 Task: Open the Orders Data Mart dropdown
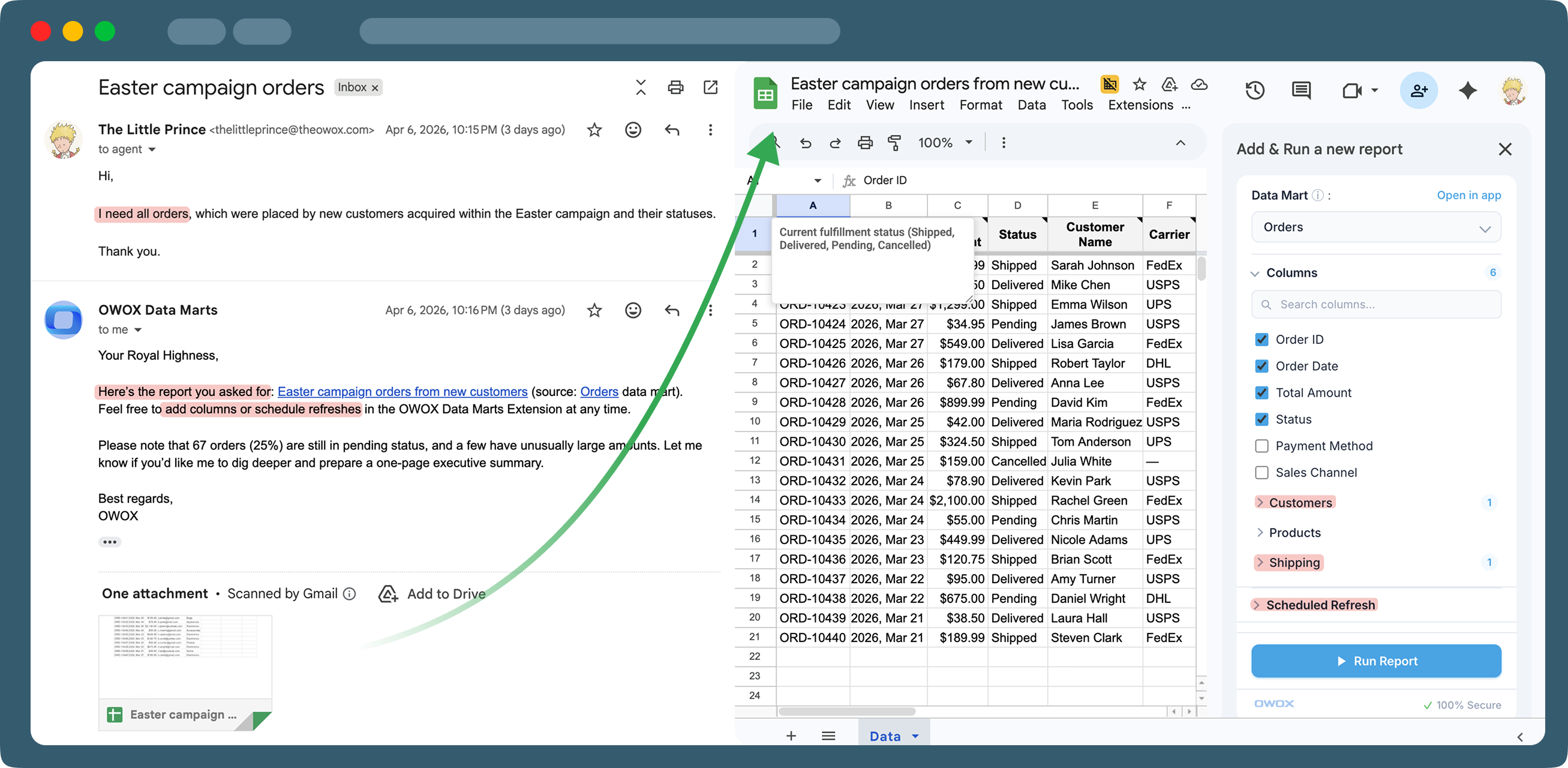1375,228
